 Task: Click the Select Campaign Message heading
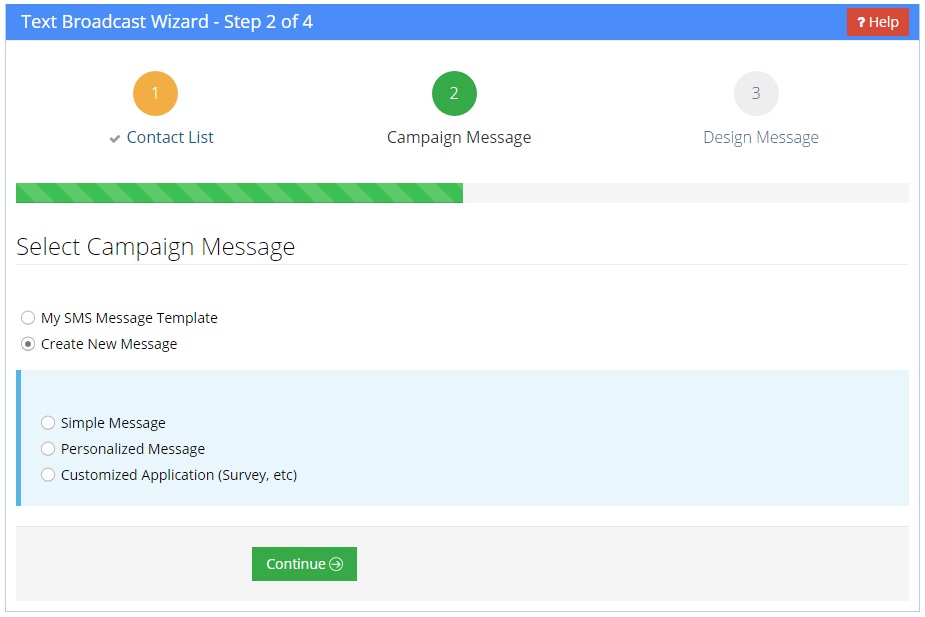155,246
